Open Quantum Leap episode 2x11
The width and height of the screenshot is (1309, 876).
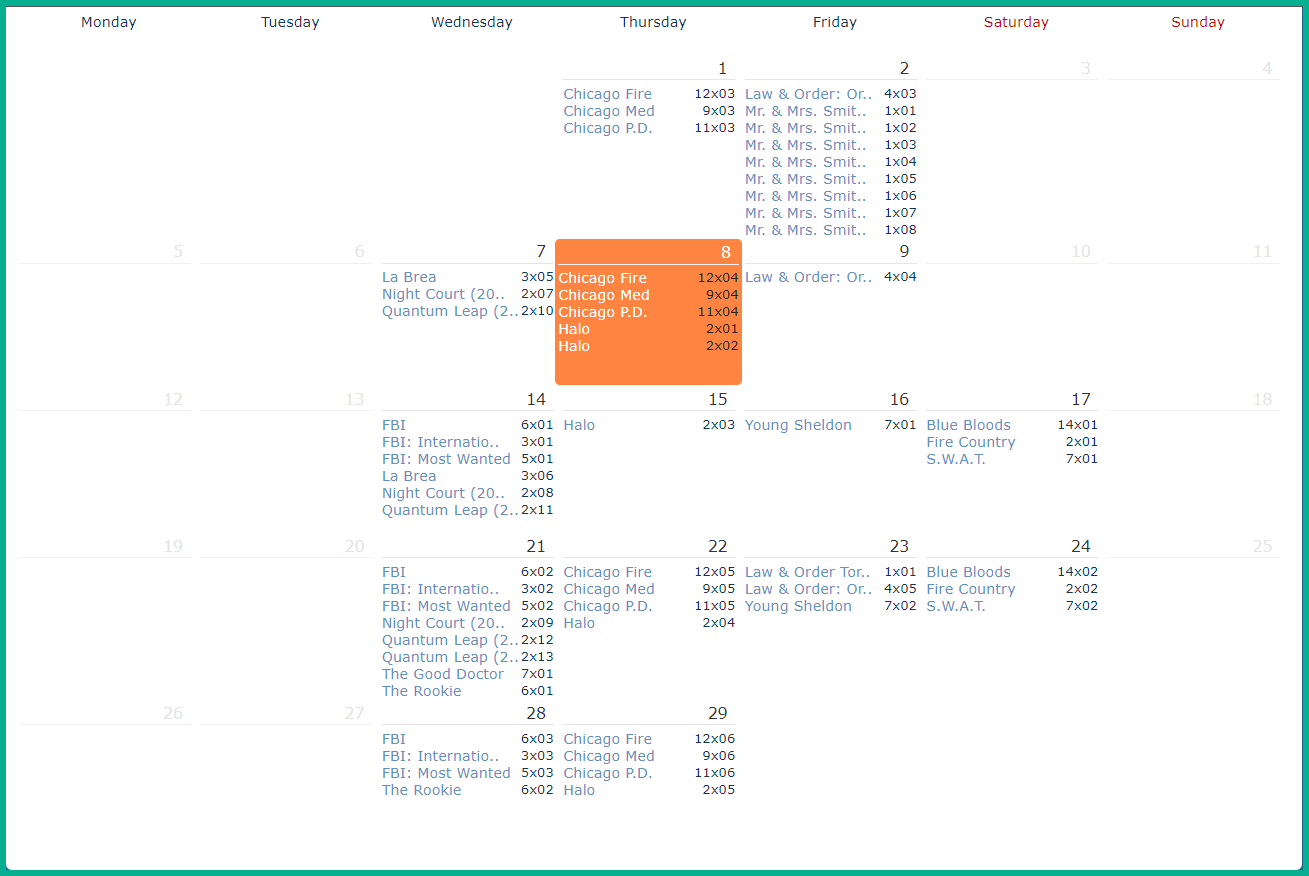tap(450, 510)
